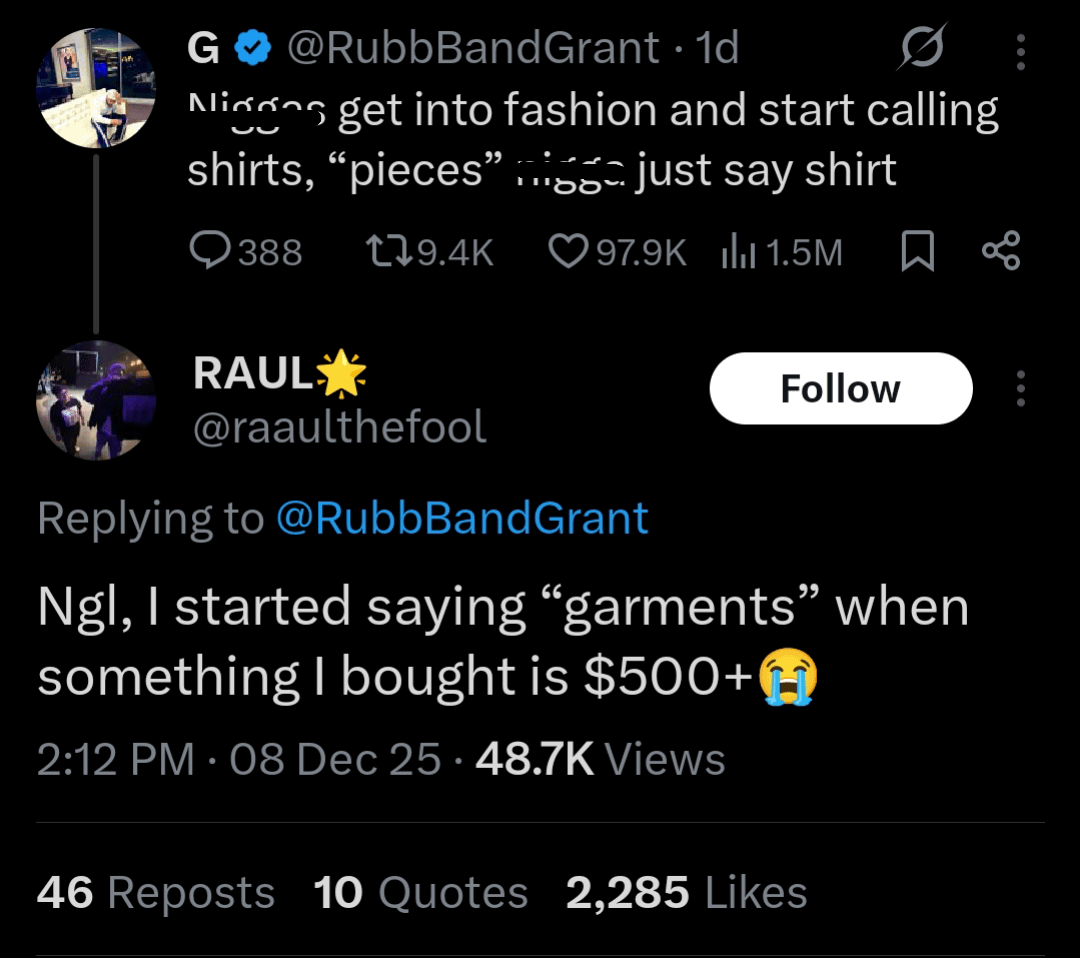The height and width of the screenshot is (958, 1080).
Task: View G's profile picture
Action: pos(96,88)
